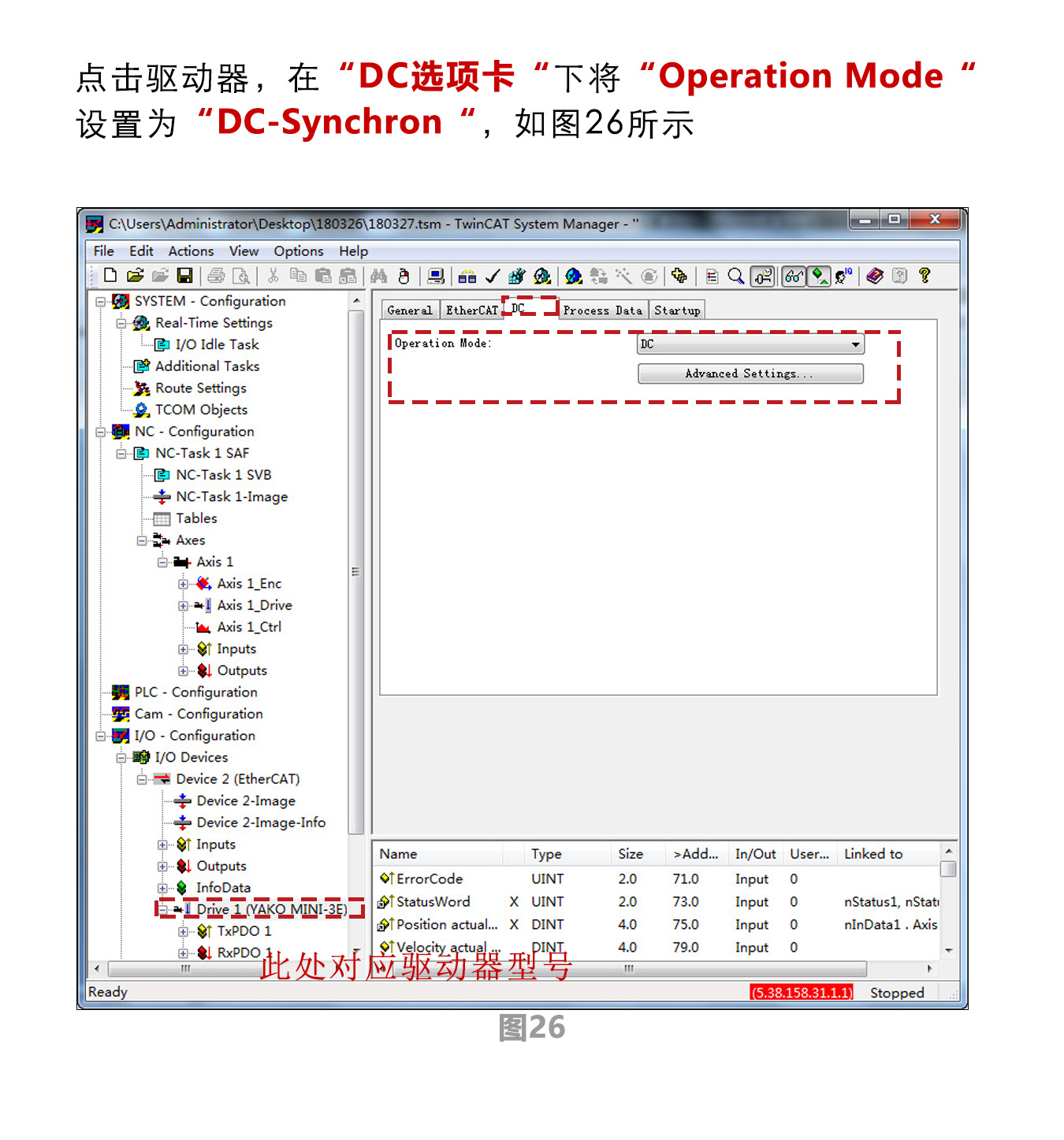Click the yellow question mark help icon

(924, 276)
